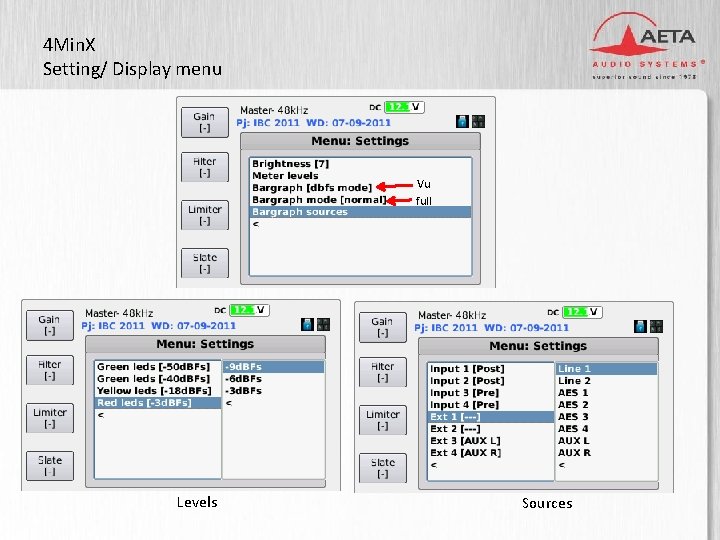Click the blue lock icon in the top panel
This screenshot has width=720, height=540.
(x=462, y=121)
